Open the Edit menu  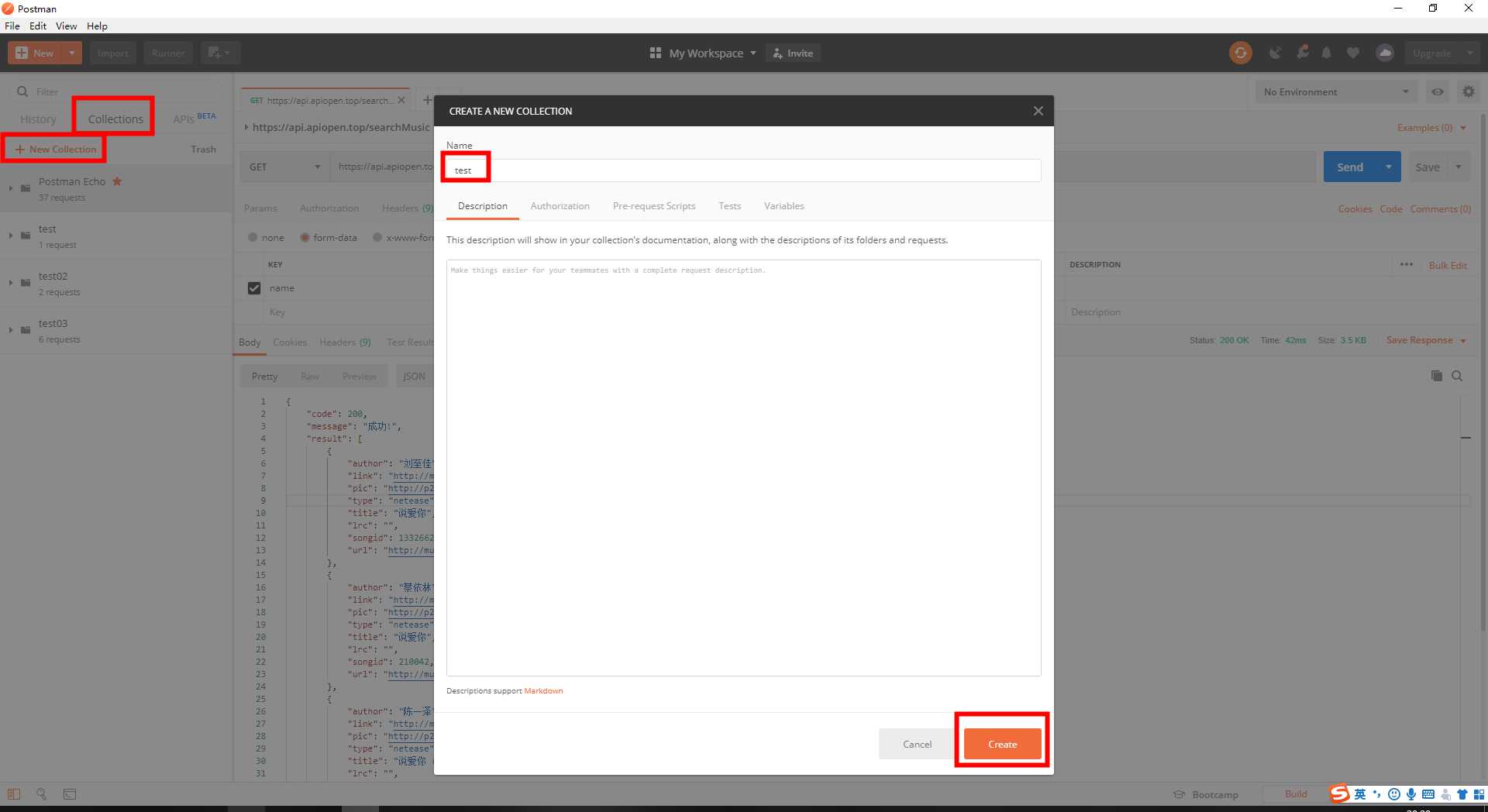tap(38, 26)
